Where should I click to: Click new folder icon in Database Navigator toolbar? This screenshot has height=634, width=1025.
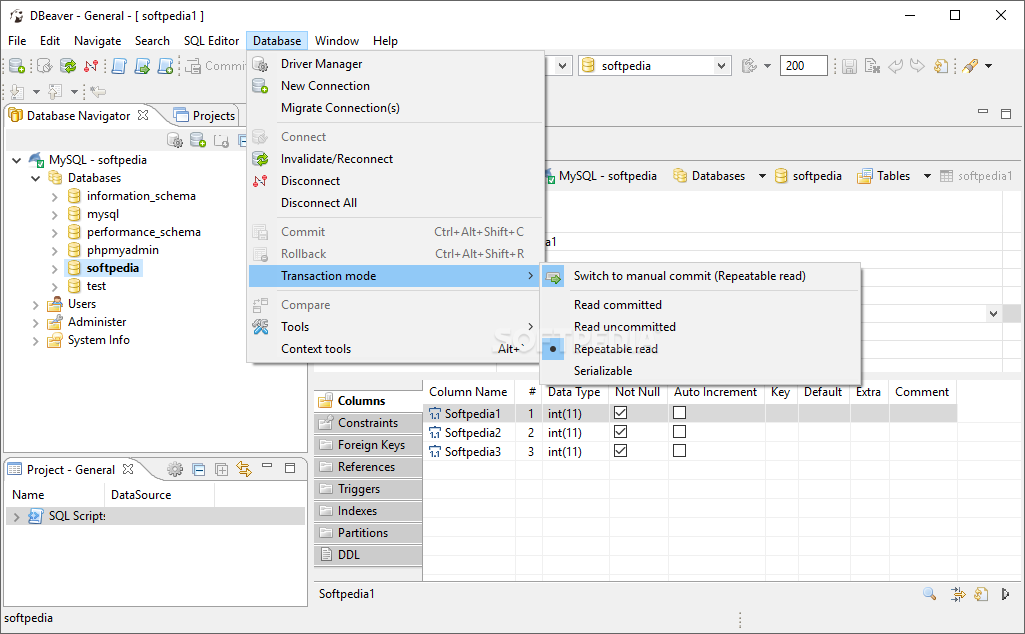[x=221, y=140]
